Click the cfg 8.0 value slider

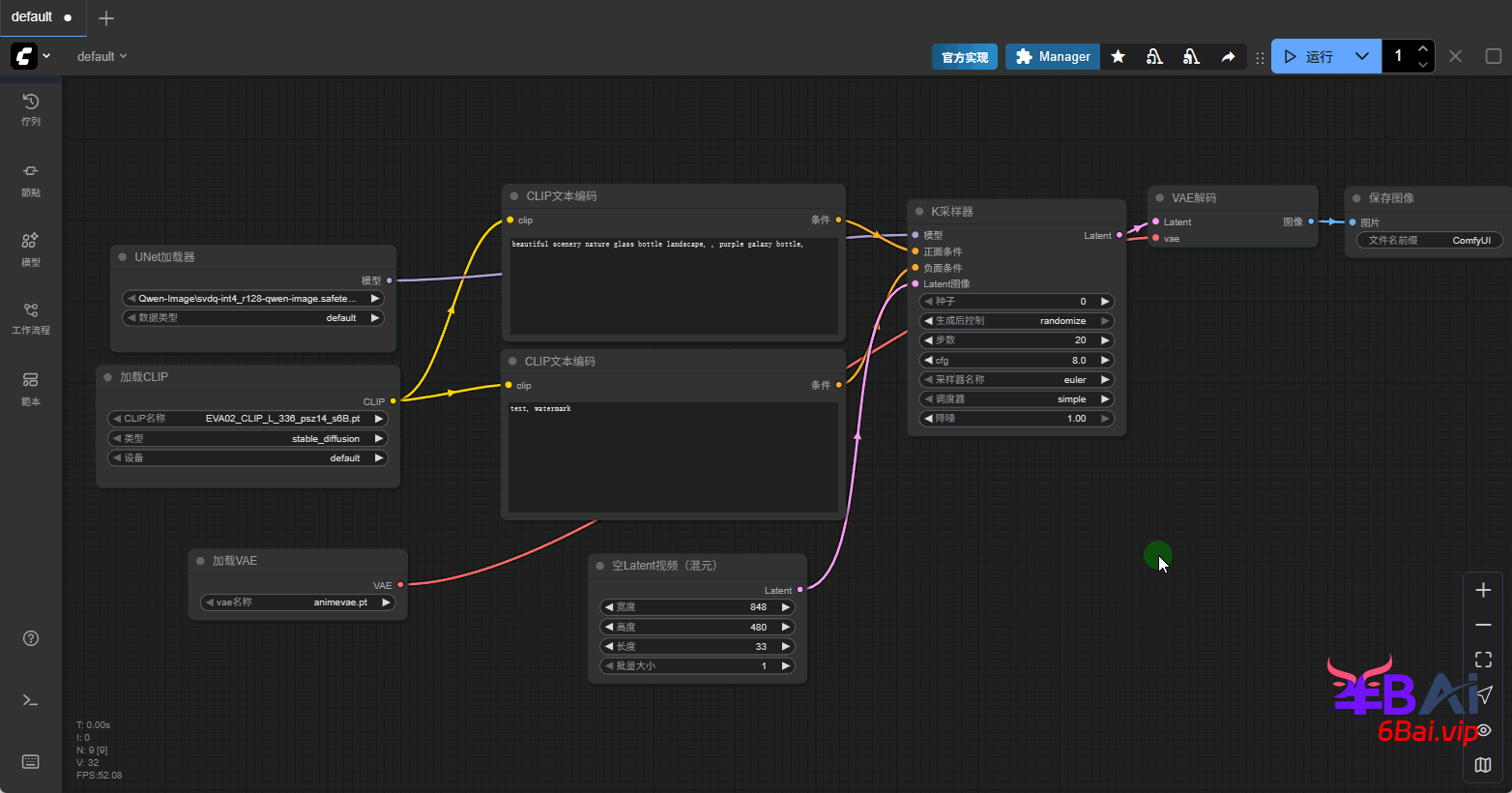pyautogui.click(x=1016, y=361)
